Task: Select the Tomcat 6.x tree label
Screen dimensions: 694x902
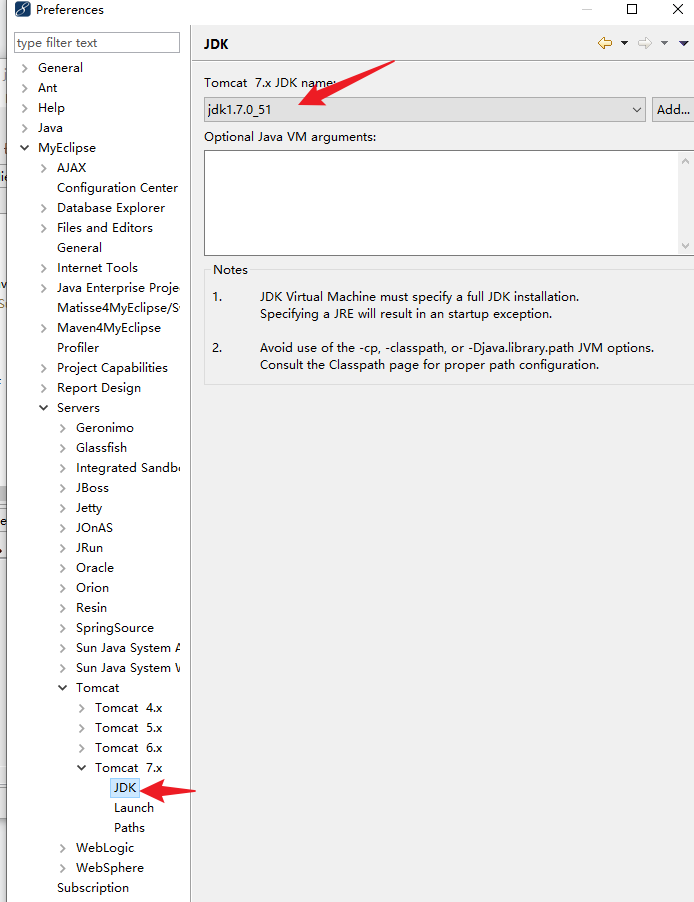Action: [128, 748]
